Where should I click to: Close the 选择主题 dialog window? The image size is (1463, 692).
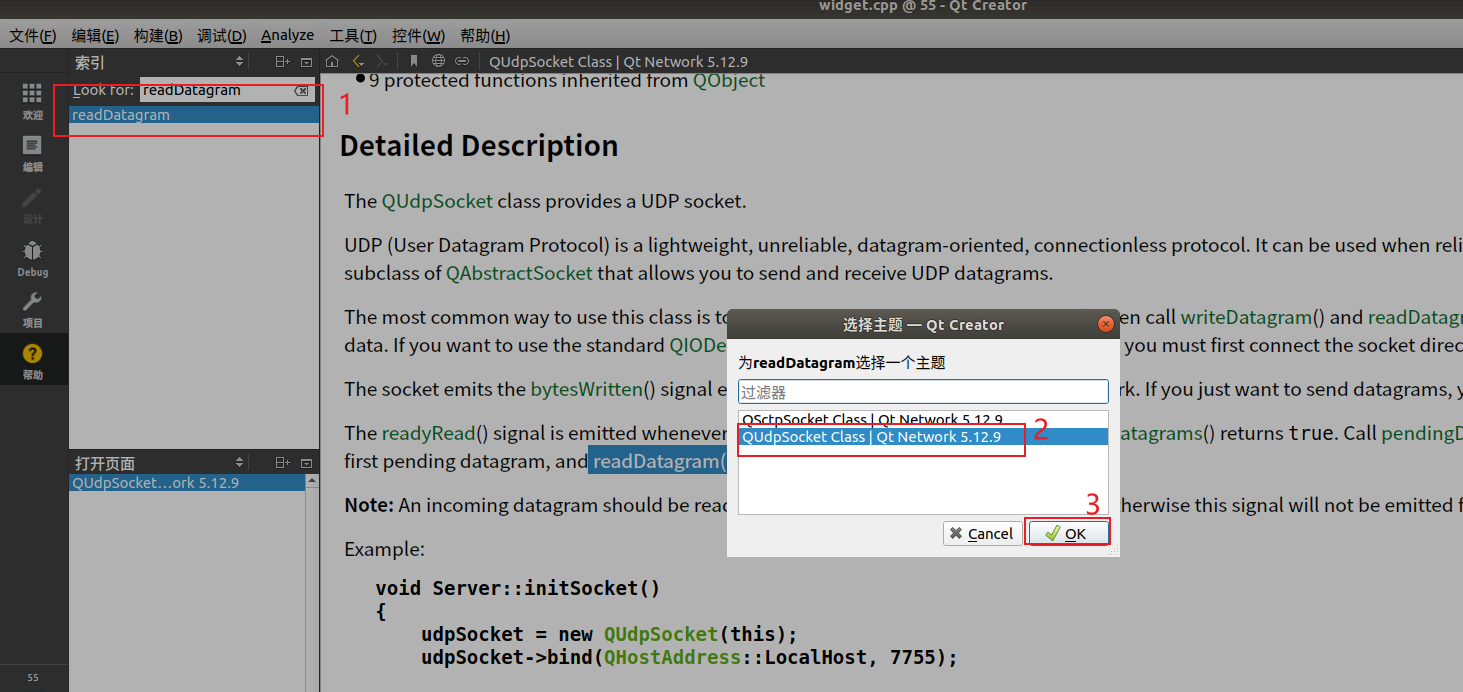[x=1105, y=324]
